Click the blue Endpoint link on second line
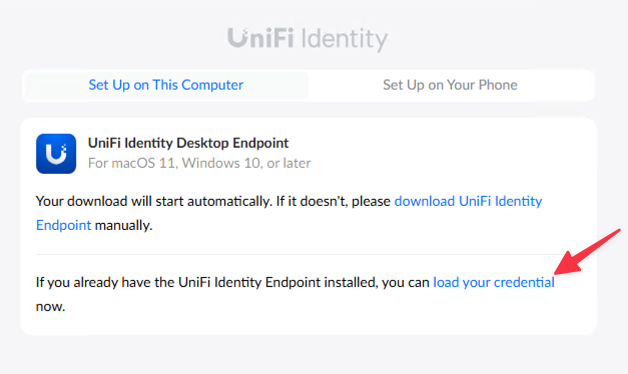Screen dimensions: 628x374 coord(64,225)
